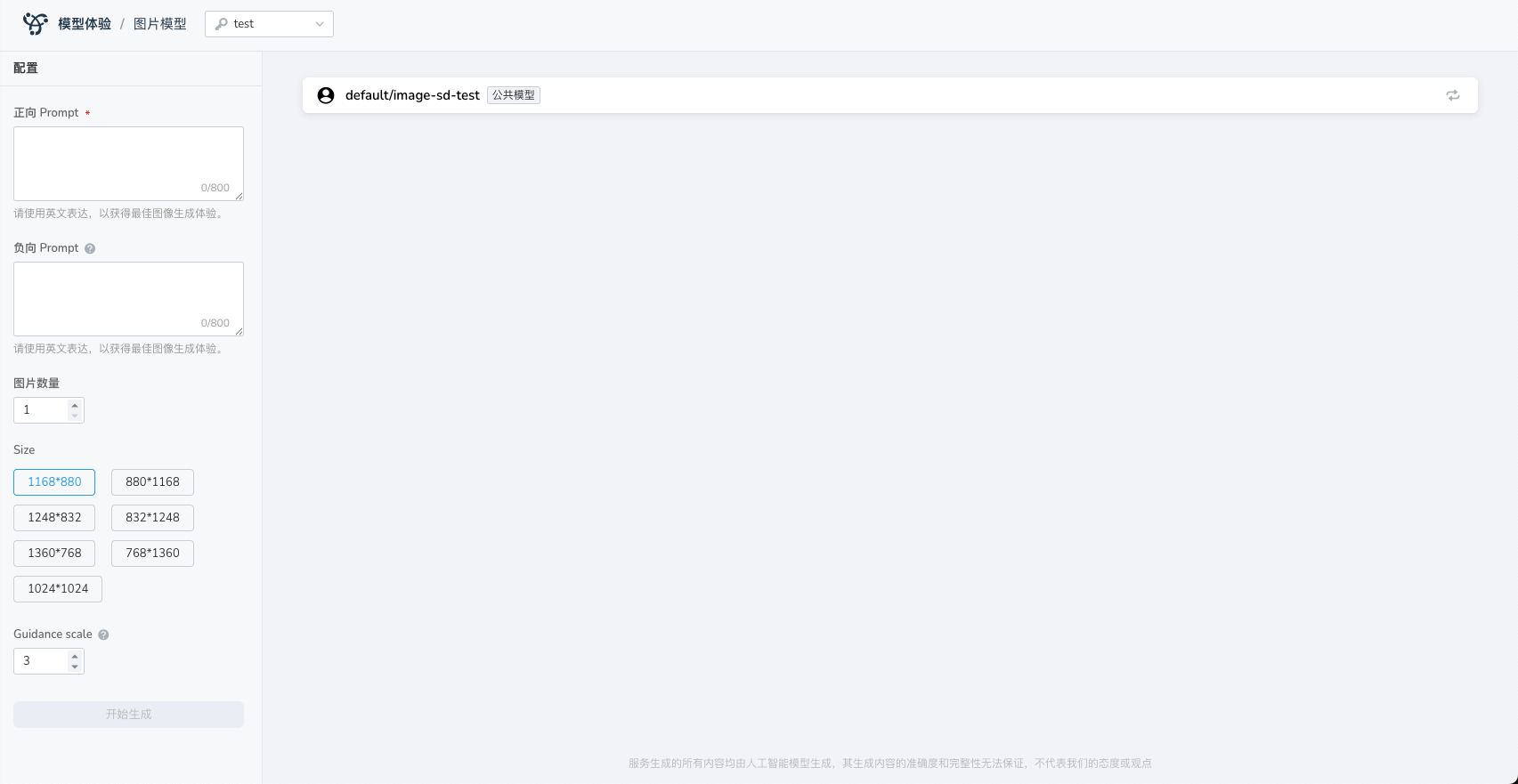
Task: Choose the 1024*1024 size option
Action: [x=58, y=588]
